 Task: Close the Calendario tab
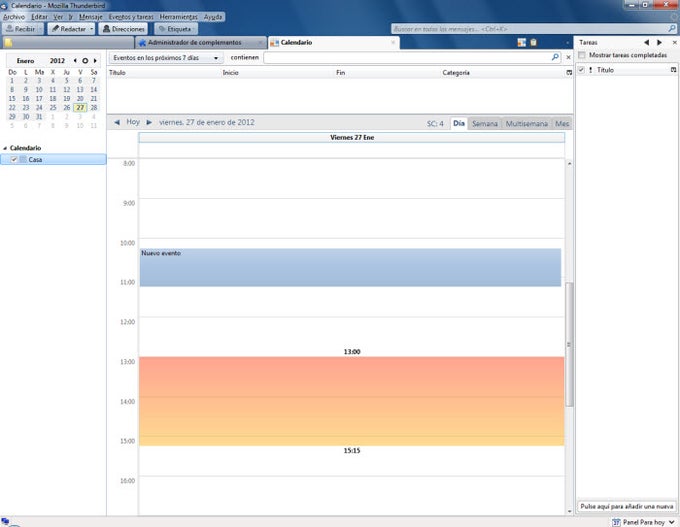(393, 43)
